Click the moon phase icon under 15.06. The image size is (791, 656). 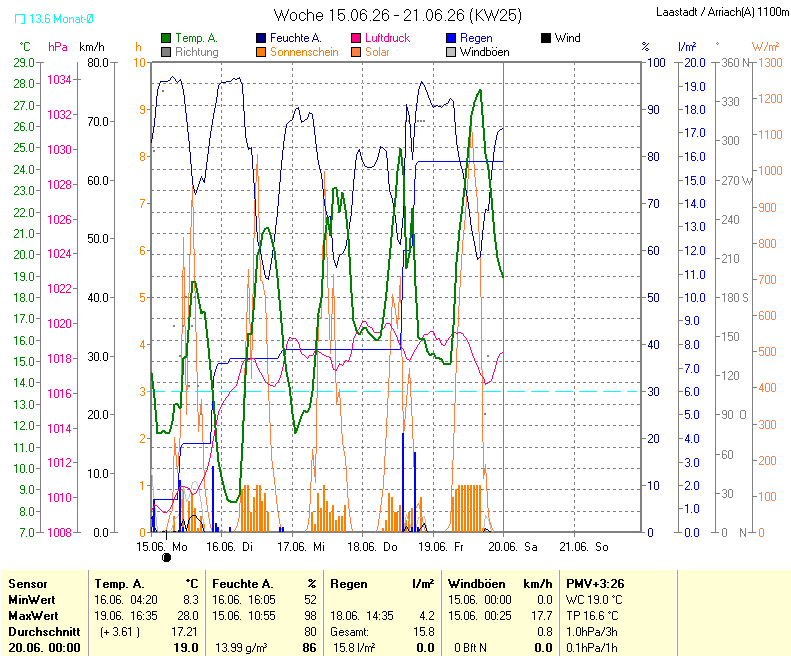tap(166, 558)
